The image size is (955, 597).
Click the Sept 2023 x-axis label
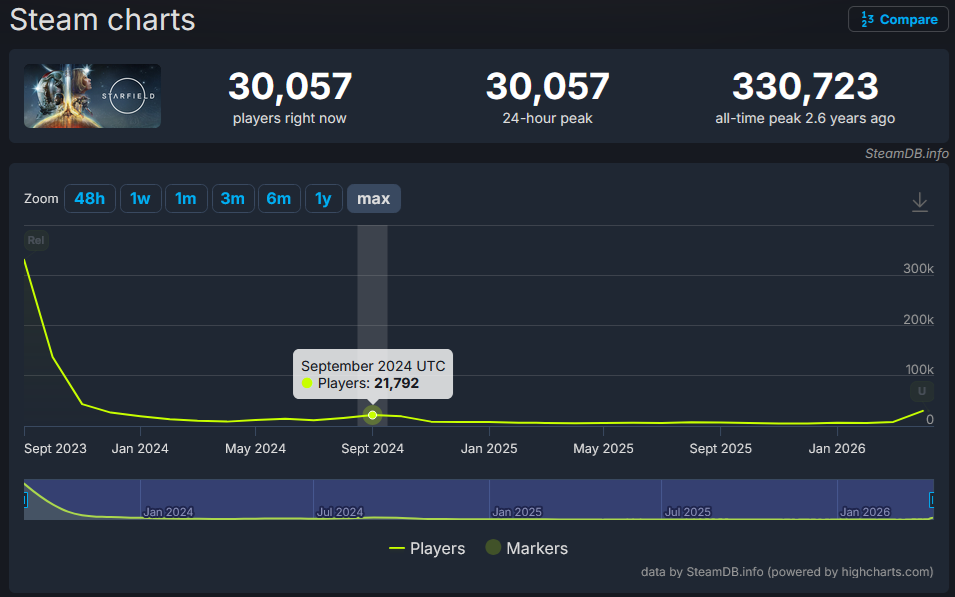coord(55,448)
